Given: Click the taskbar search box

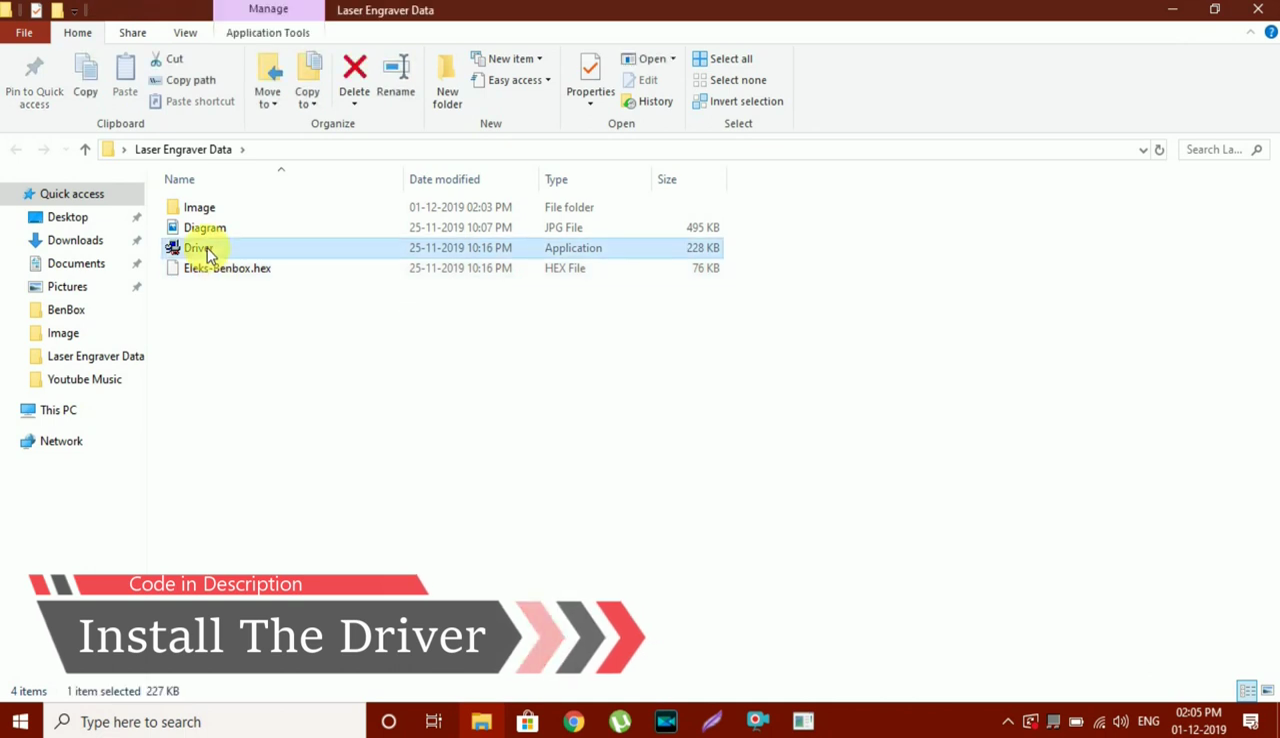Looking at the screenshot, I should 205,721.
